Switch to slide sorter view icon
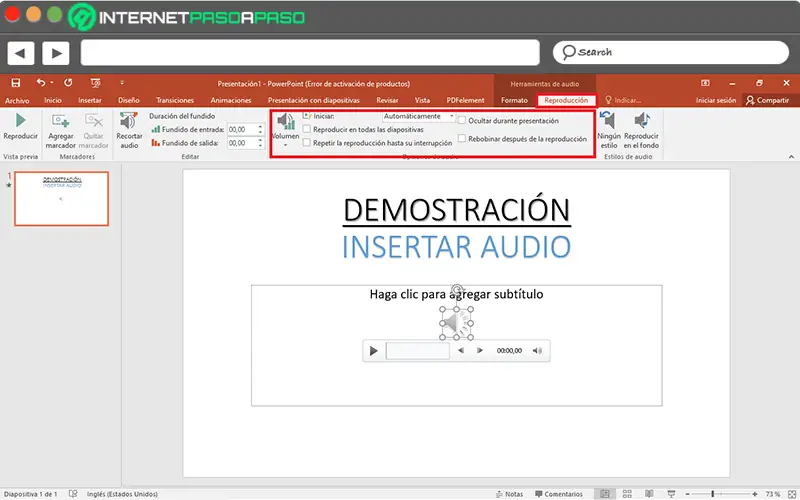 pos(625,494)
